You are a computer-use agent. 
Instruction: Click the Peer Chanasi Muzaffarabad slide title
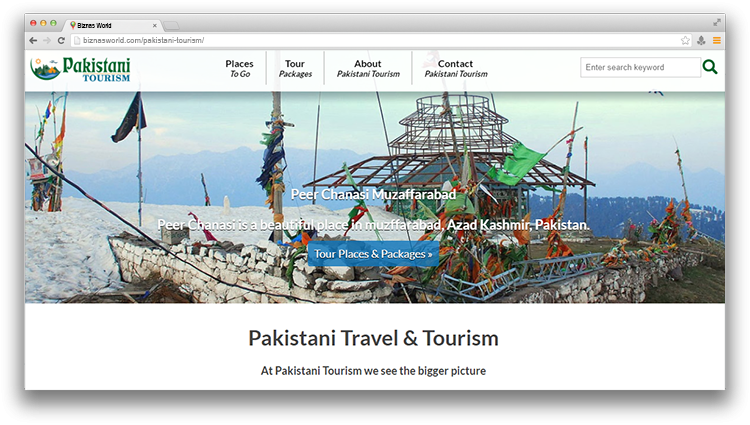(x=373, y=194)
